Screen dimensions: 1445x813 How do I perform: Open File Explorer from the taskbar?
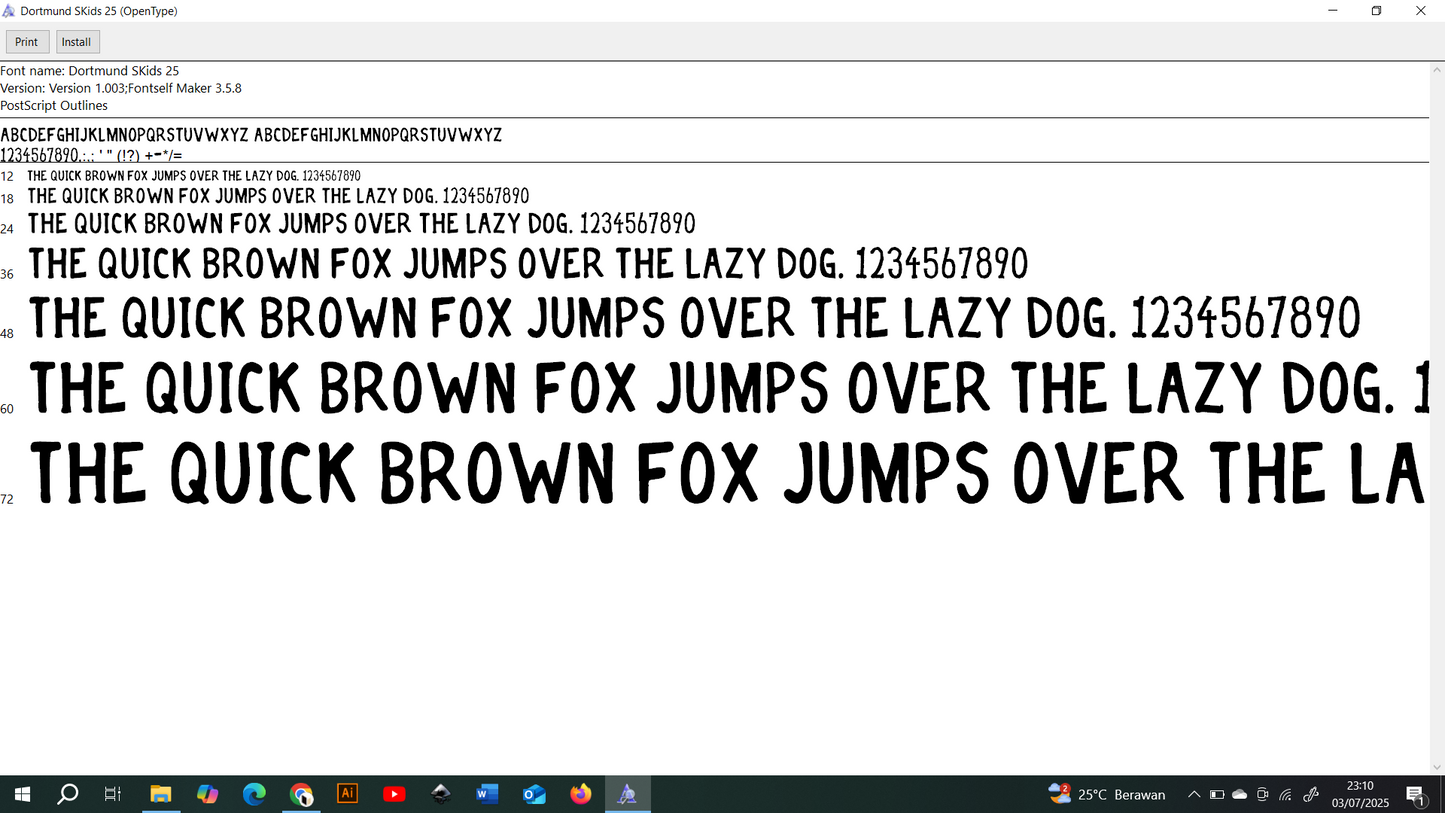[160, 794]
